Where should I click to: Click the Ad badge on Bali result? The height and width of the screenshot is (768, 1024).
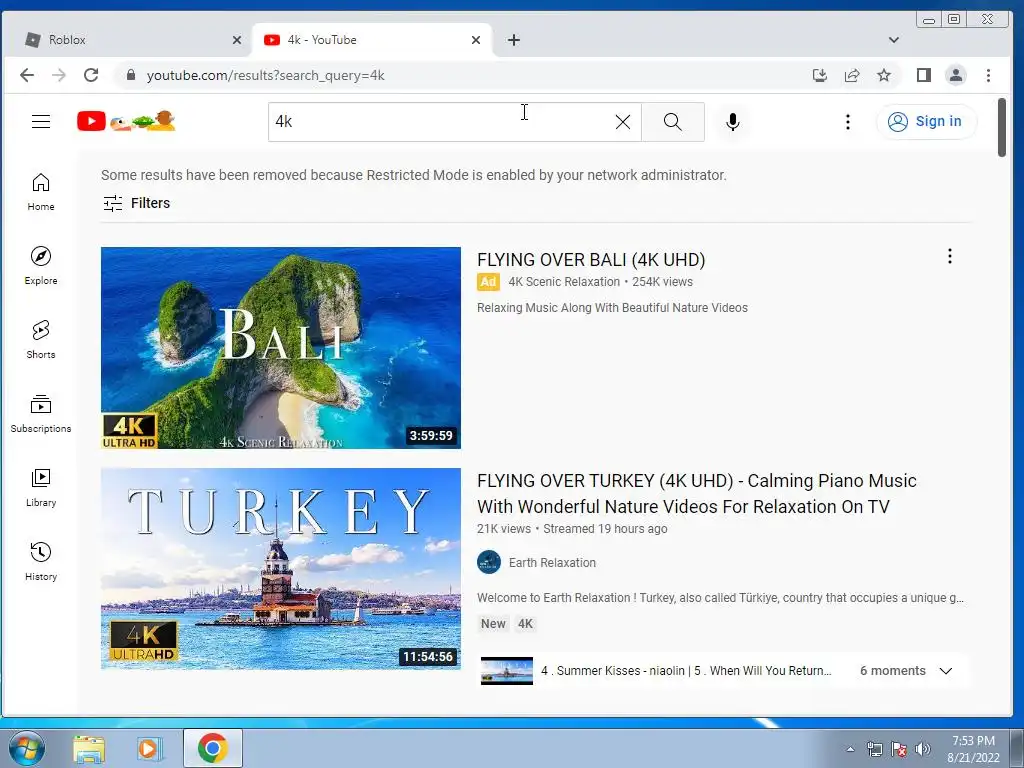tap(488, 281)
